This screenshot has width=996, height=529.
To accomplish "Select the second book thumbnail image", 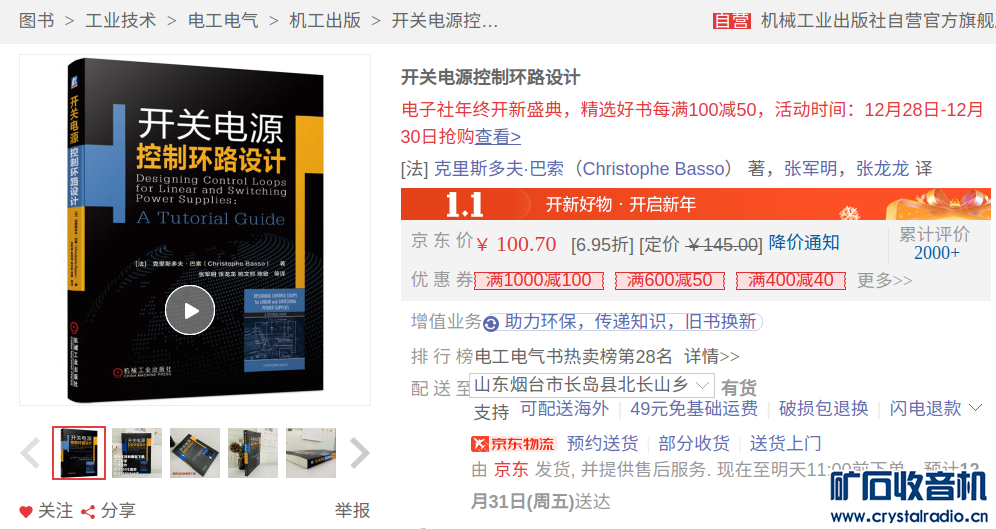I will click(137, 453).
